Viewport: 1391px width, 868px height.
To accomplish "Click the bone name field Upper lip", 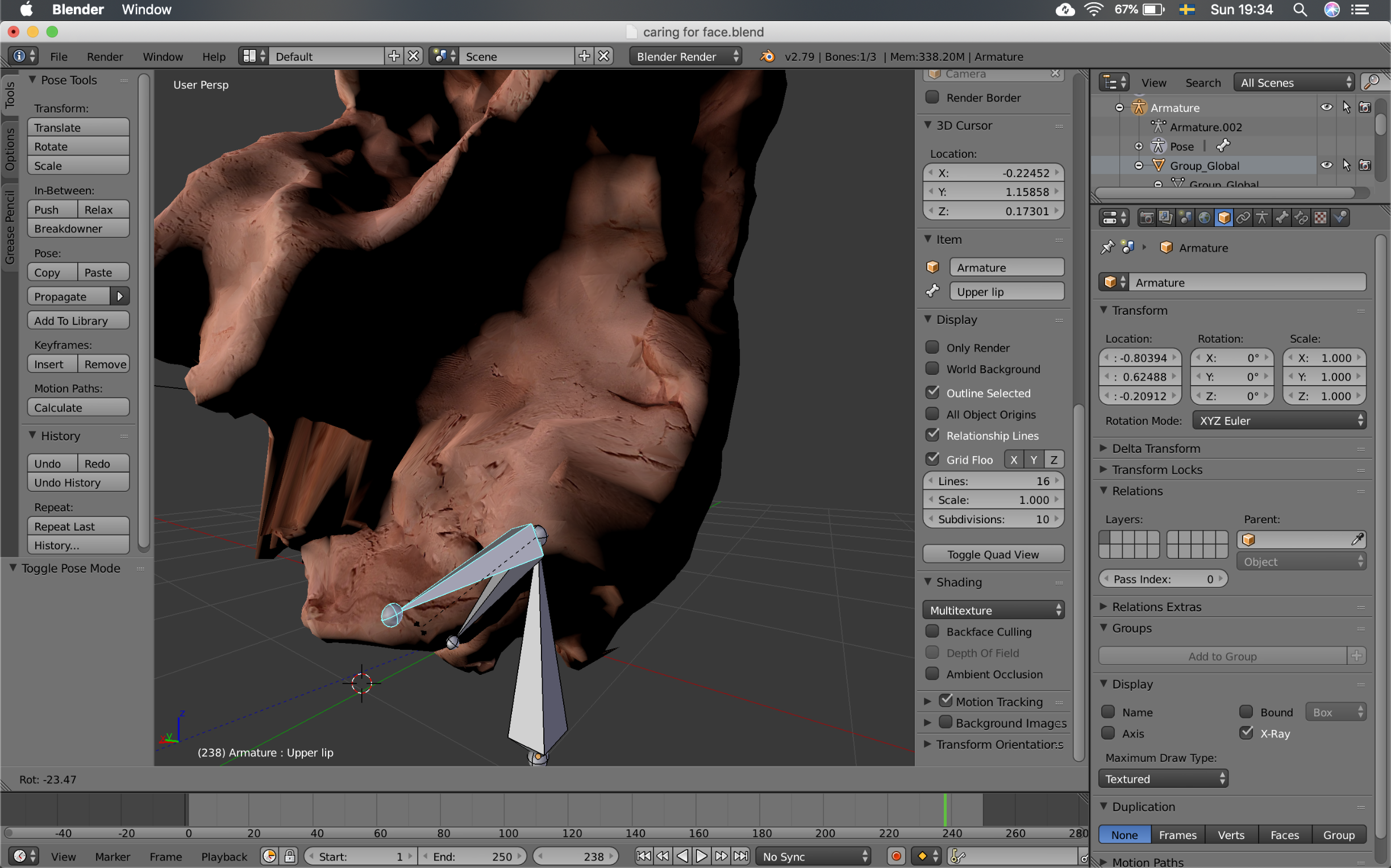I will pyautogui.click(x=1006, y=291).
